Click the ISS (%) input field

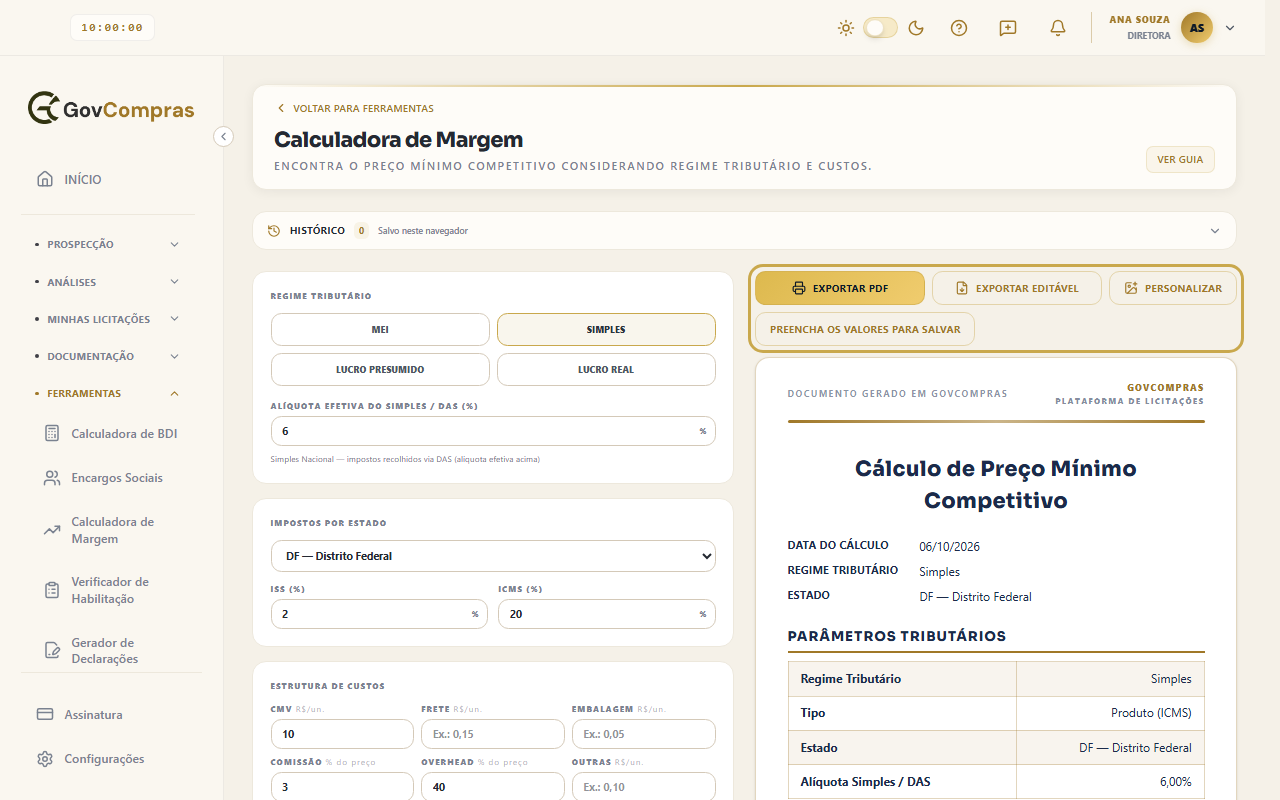tap(380, 614)
